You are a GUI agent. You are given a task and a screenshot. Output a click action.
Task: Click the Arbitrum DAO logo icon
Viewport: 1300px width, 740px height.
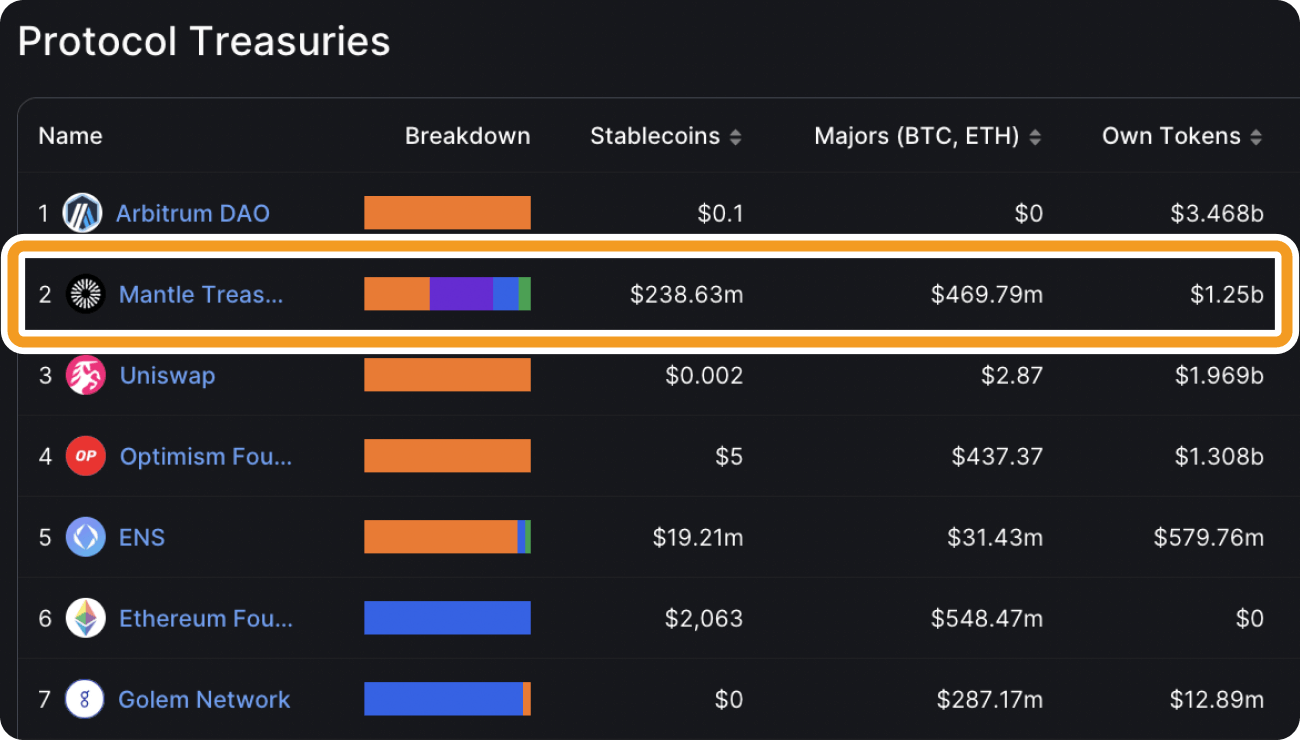pos(82,213)
